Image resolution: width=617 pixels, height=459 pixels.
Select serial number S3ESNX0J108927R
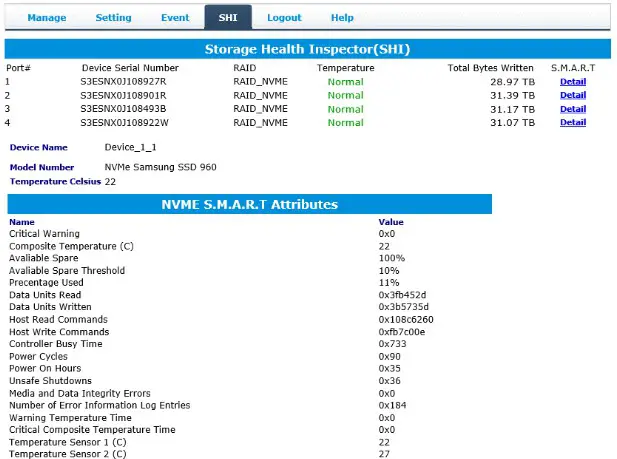124,82
